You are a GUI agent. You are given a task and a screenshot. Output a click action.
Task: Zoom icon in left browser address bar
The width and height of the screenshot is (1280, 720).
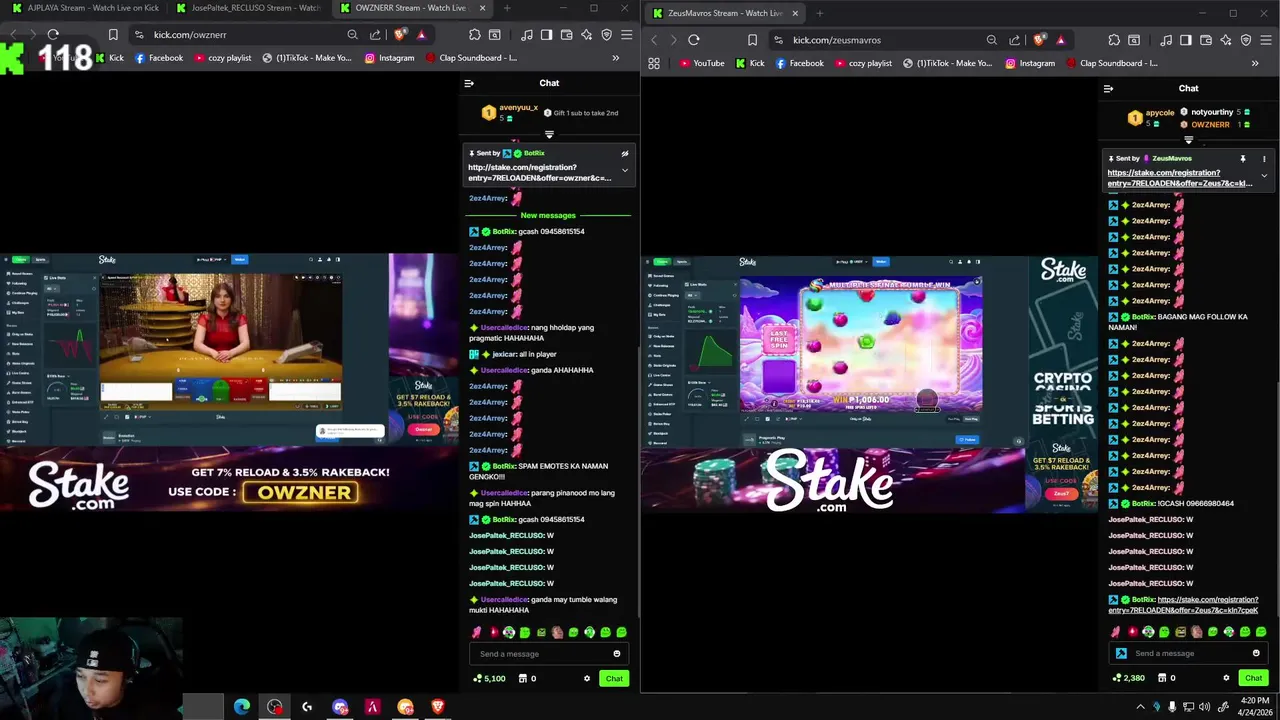pyautogui.click(x=352, y=35)
